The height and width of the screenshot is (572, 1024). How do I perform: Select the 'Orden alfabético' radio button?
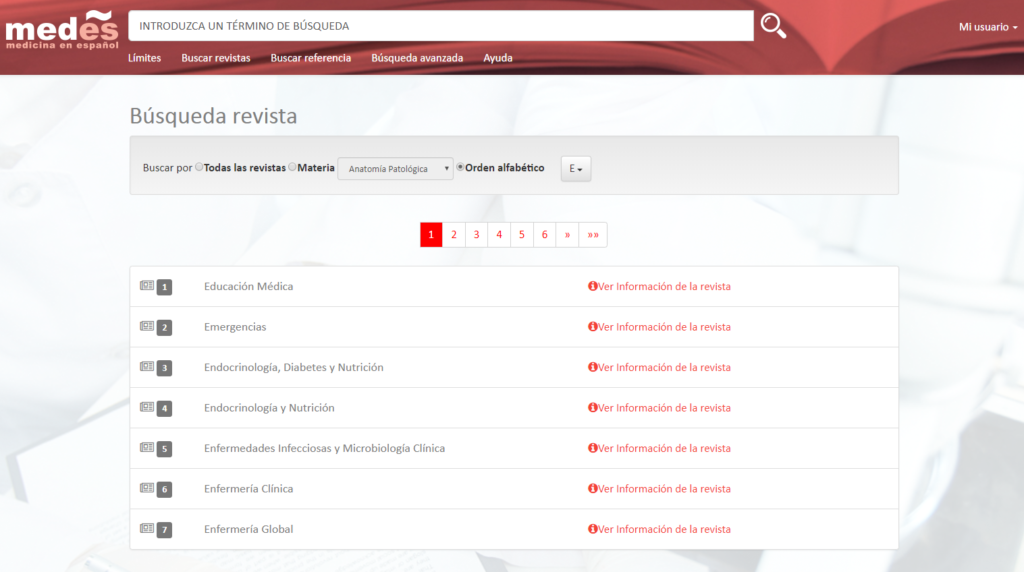[460, 168]
